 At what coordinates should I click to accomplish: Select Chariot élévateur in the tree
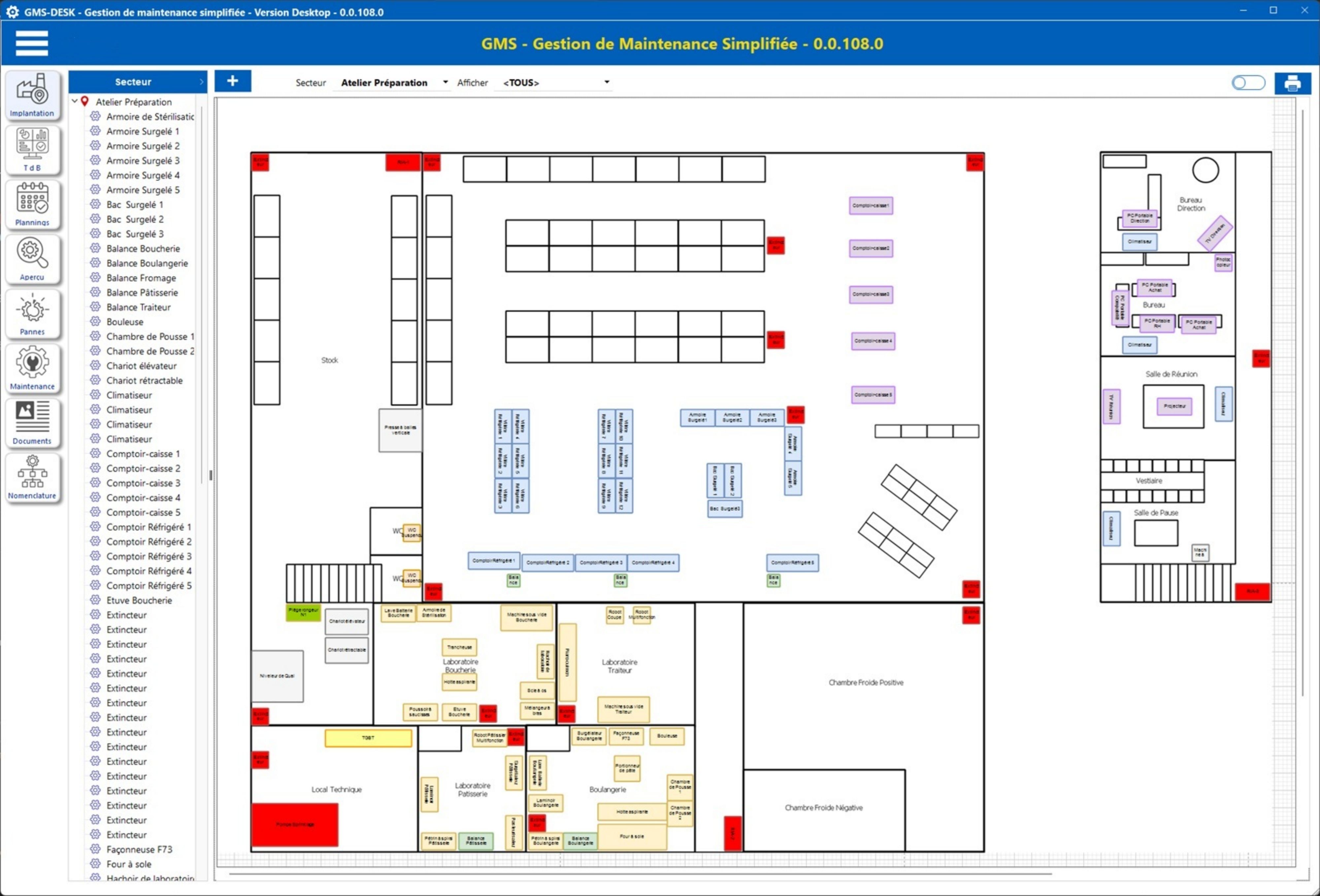pyautogui.click(x=142, y=365)
